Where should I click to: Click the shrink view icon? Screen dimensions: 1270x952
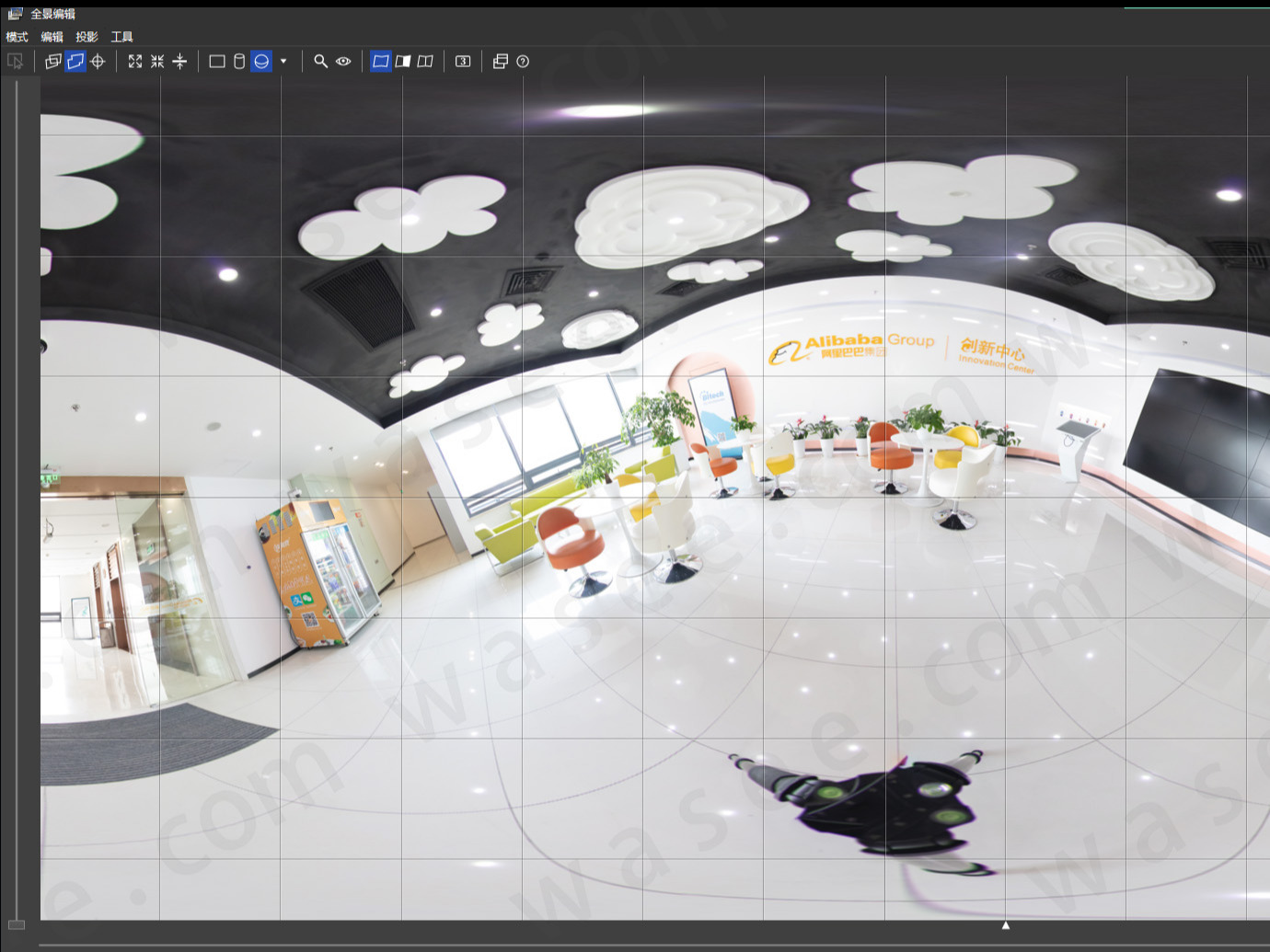[x=156, y=62]
